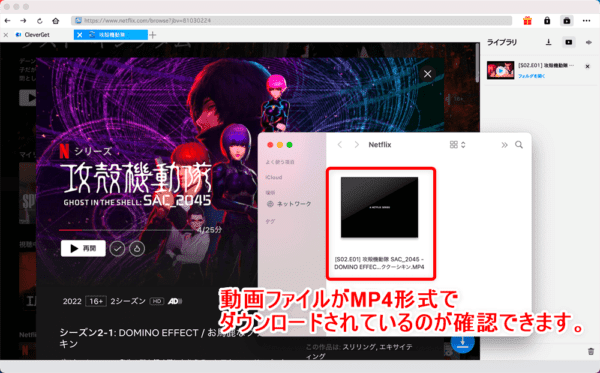Close the blue 攻殻機動隊 tab
Screen dimensions: 600x373
(x=80, y=35)
